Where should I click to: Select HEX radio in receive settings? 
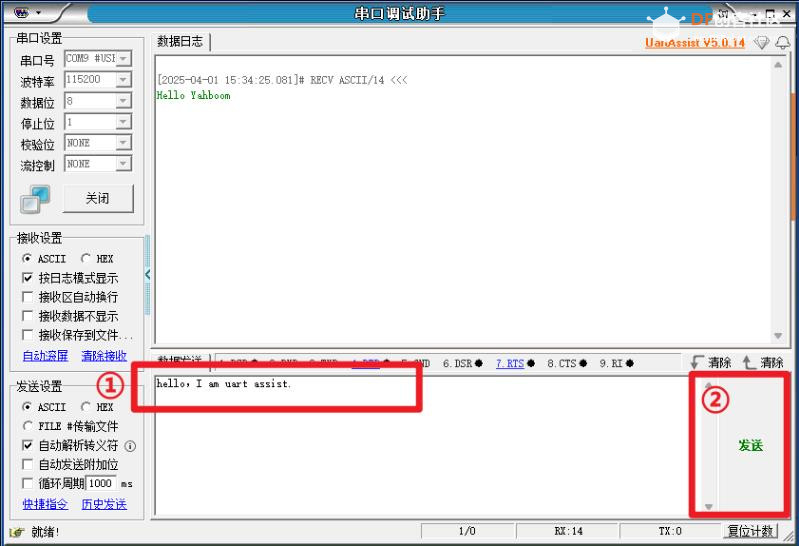pyautogui.click(x=86, y=259)
